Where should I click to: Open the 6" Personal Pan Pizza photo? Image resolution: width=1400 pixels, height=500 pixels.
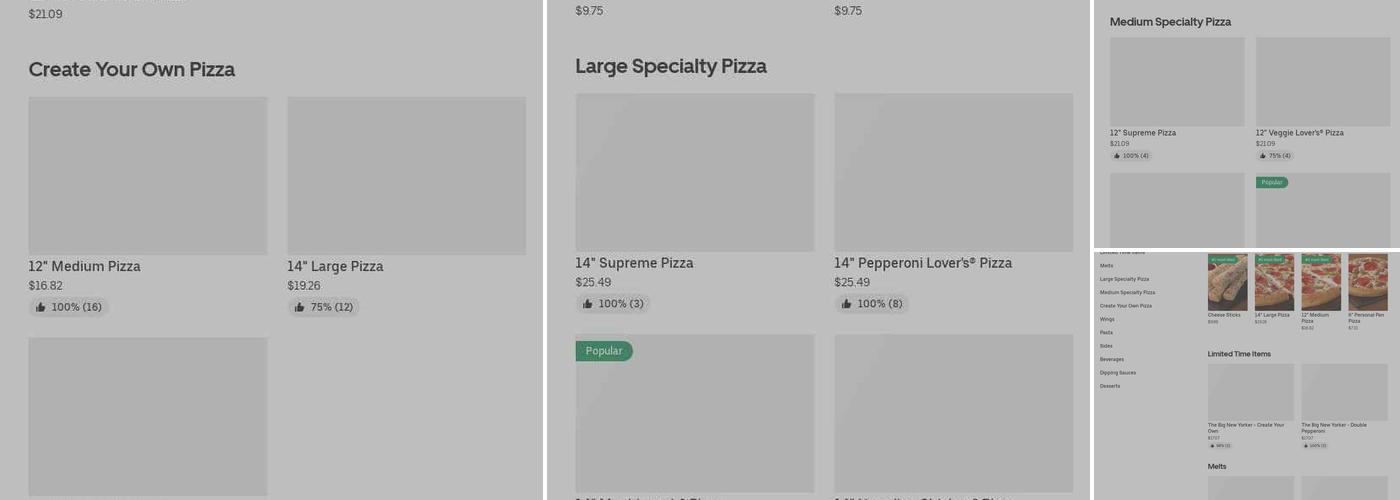tap(1367, 283)
